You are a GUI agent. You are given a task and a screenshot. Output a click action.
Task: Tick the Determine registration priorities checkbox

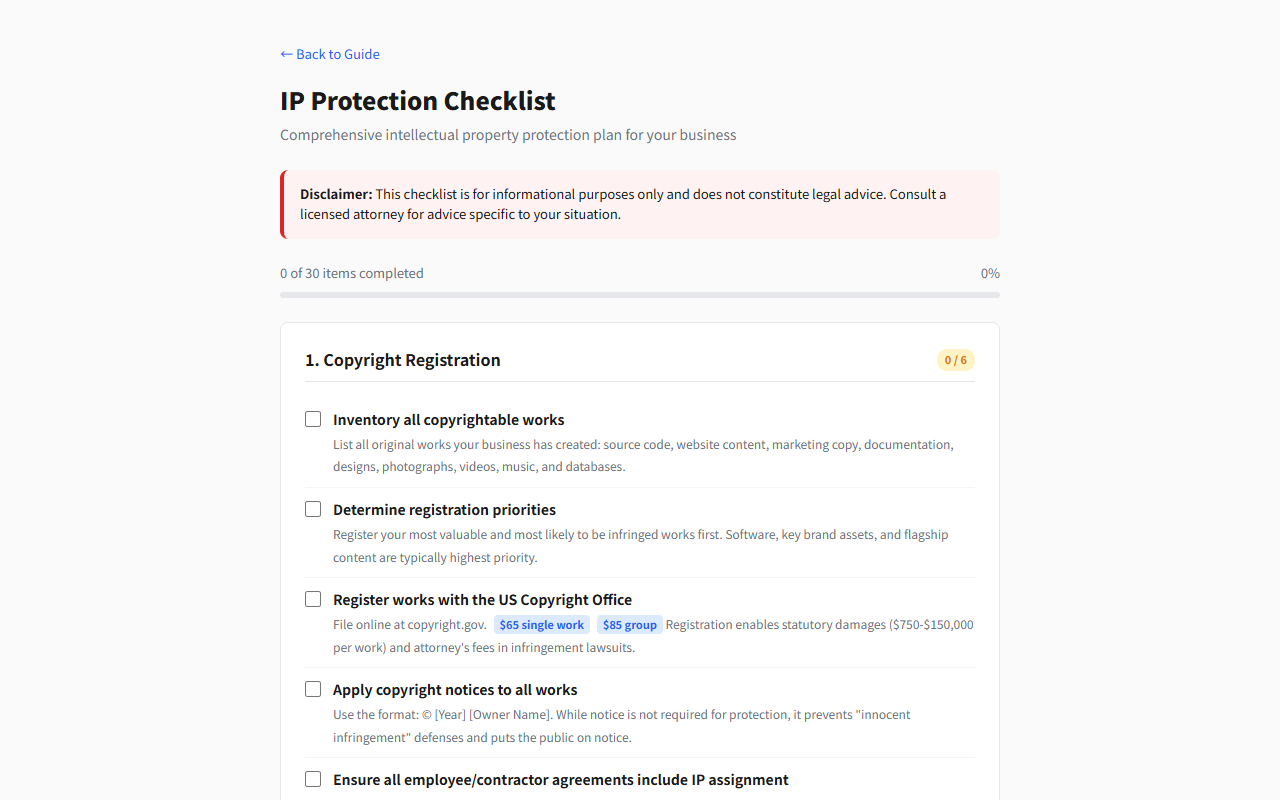pyautogui.click(x=313, y=509)
